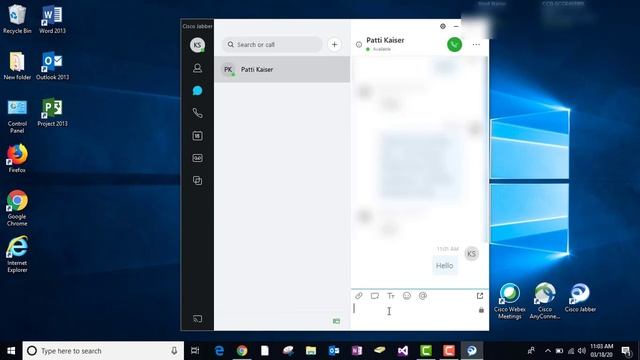This screenshot has width=640, height=360.
Task: Select Project 2013 desktop shortcut
Action: [52, 112]
